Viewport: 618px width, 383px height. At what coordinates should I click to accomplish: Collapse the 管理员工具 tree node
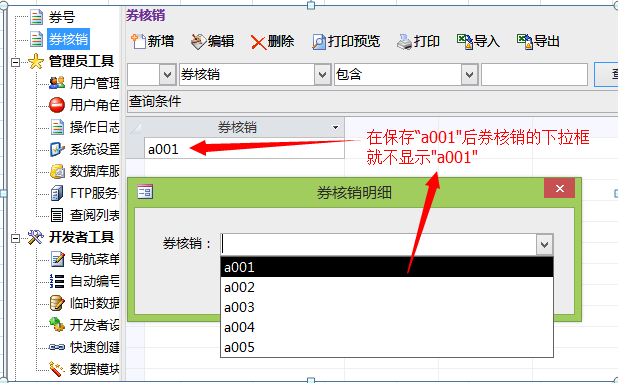(x=15, y=62)
